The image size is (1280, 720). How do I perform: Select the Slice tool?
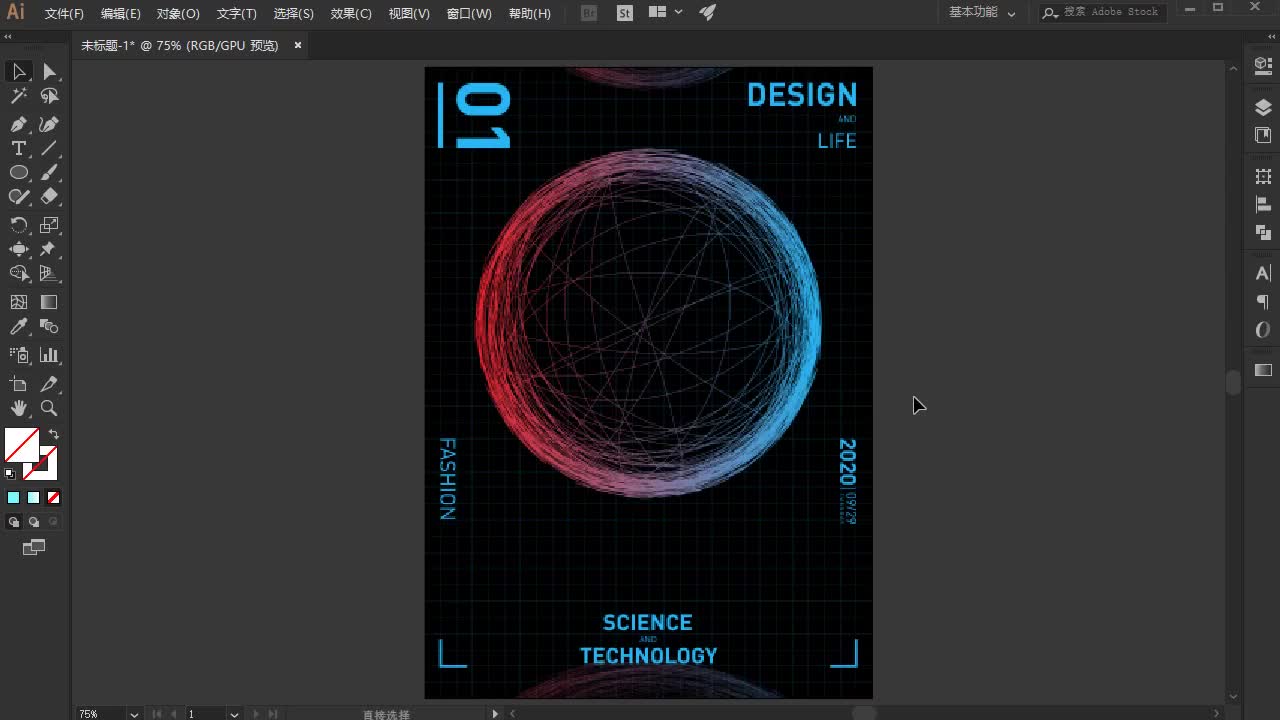49,384
